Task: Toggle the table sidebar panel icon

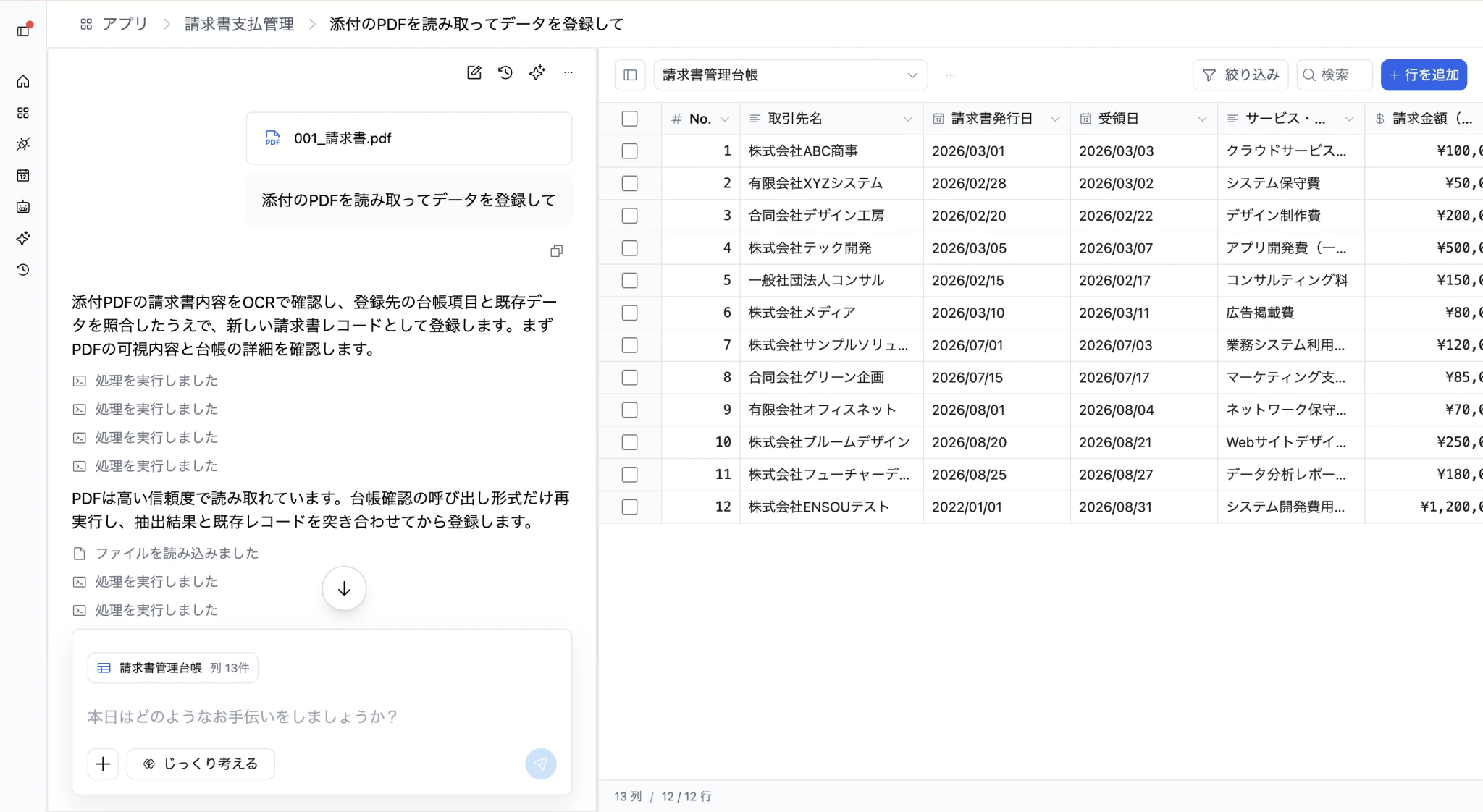Action: coord(630,75)
